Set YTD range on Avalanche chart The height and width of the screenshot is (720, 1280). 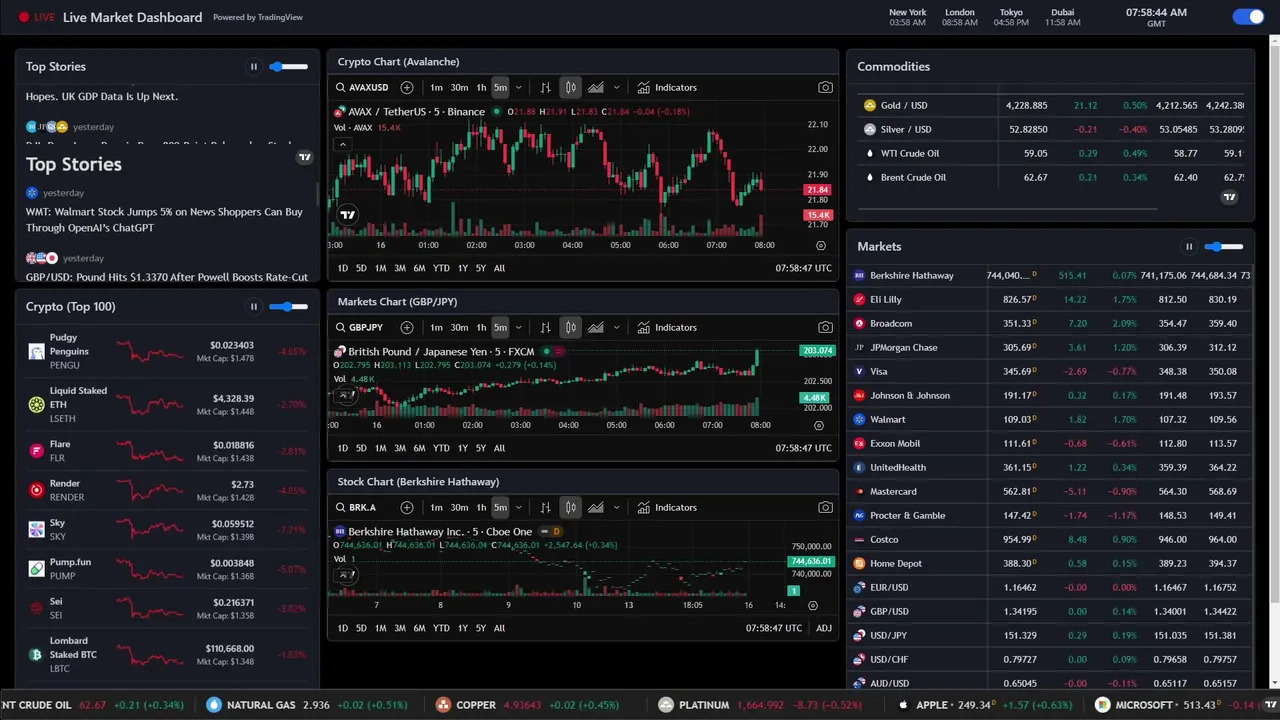click(441, 268)
